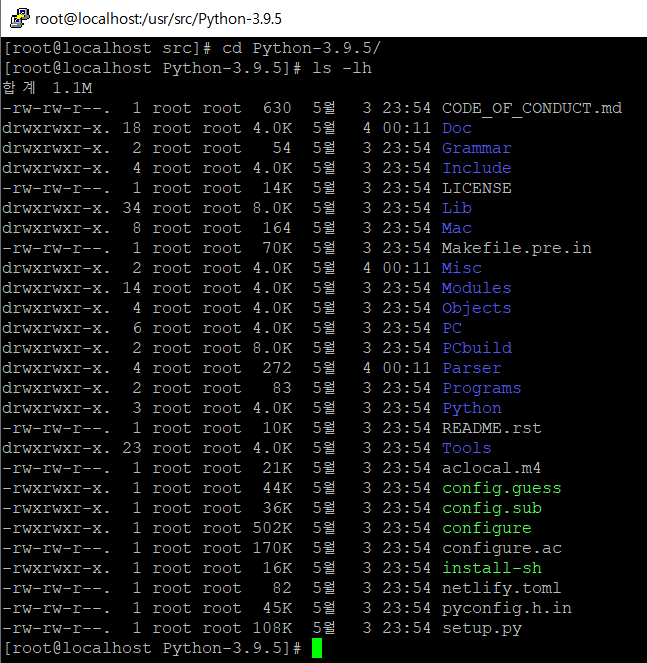Click the 630 size of CODE_OF_CONDUCT.md

click(277, 108)
